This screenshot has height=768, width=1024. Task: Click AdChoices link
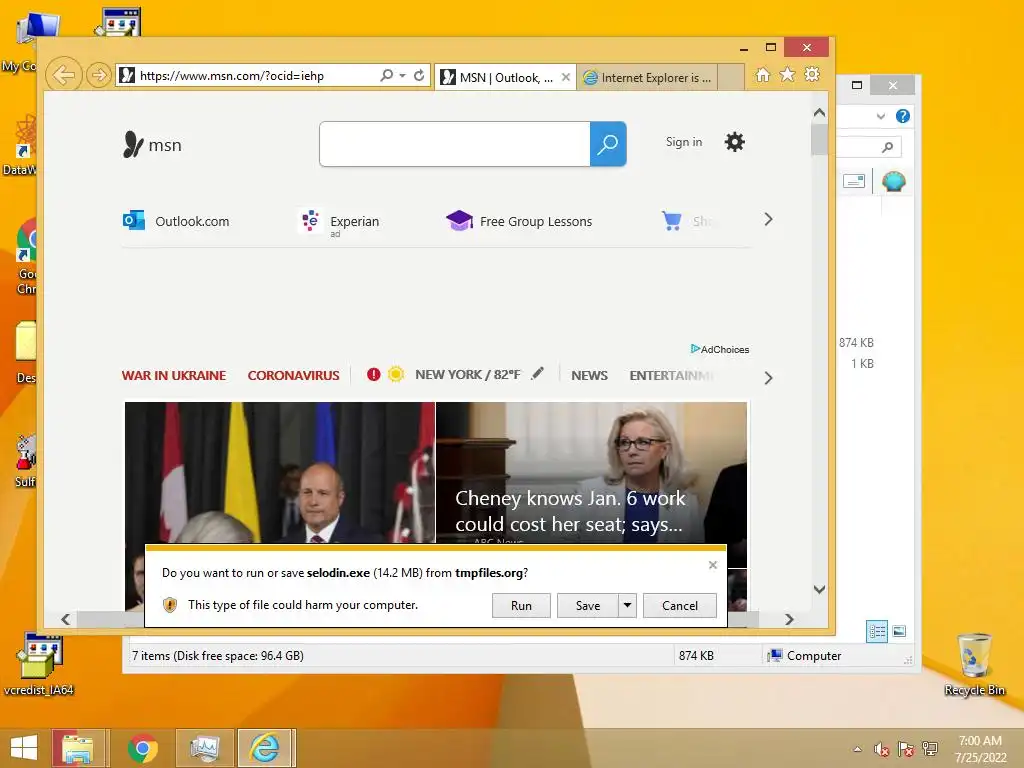tap(720, 349)
